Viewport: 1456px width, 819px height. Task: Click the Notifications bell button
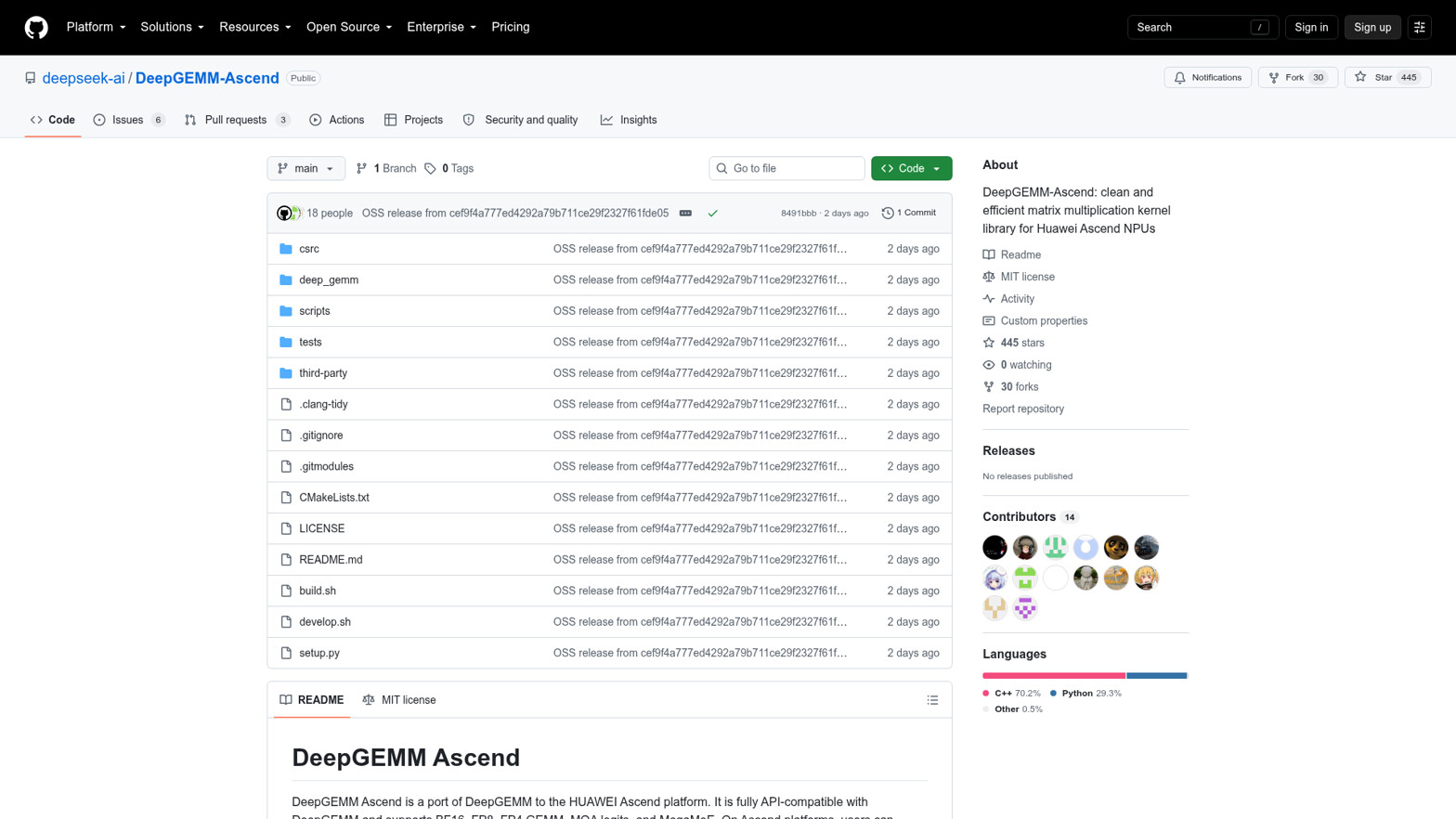1207,77
